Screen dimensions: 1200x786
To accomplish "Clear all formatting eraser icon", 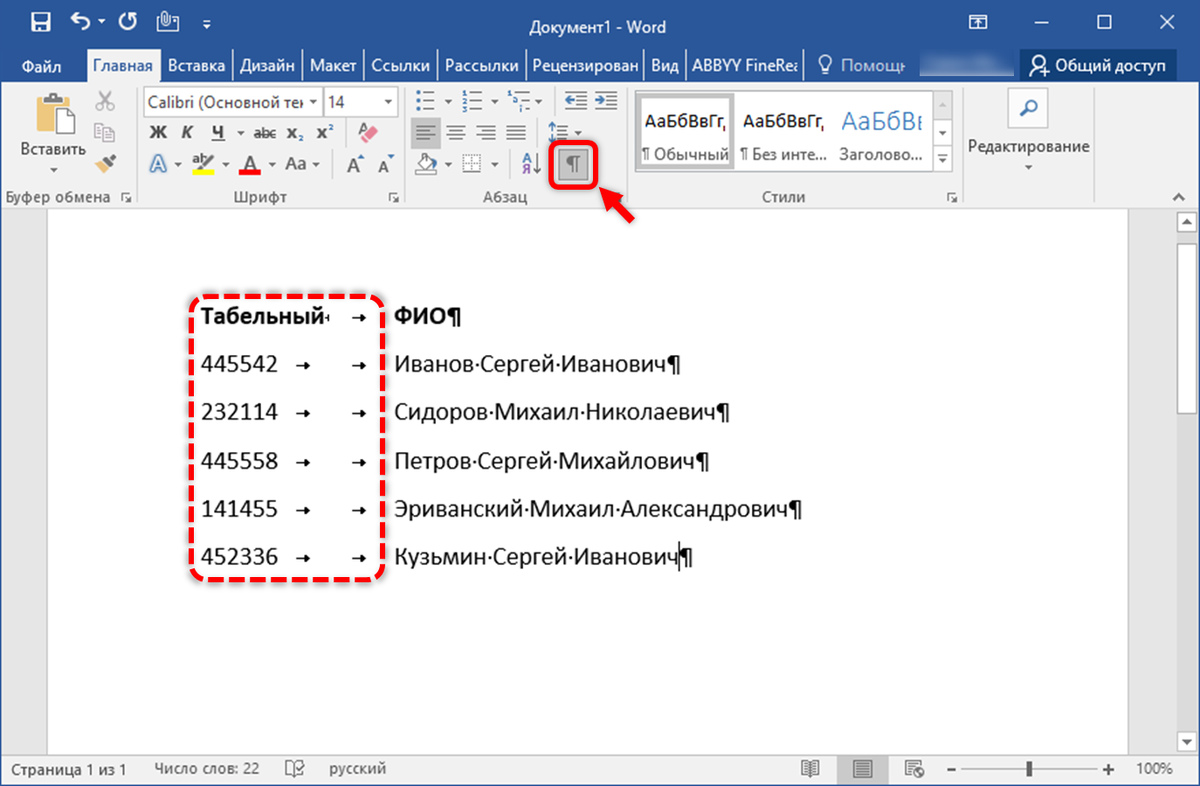I will coord(367,133).
